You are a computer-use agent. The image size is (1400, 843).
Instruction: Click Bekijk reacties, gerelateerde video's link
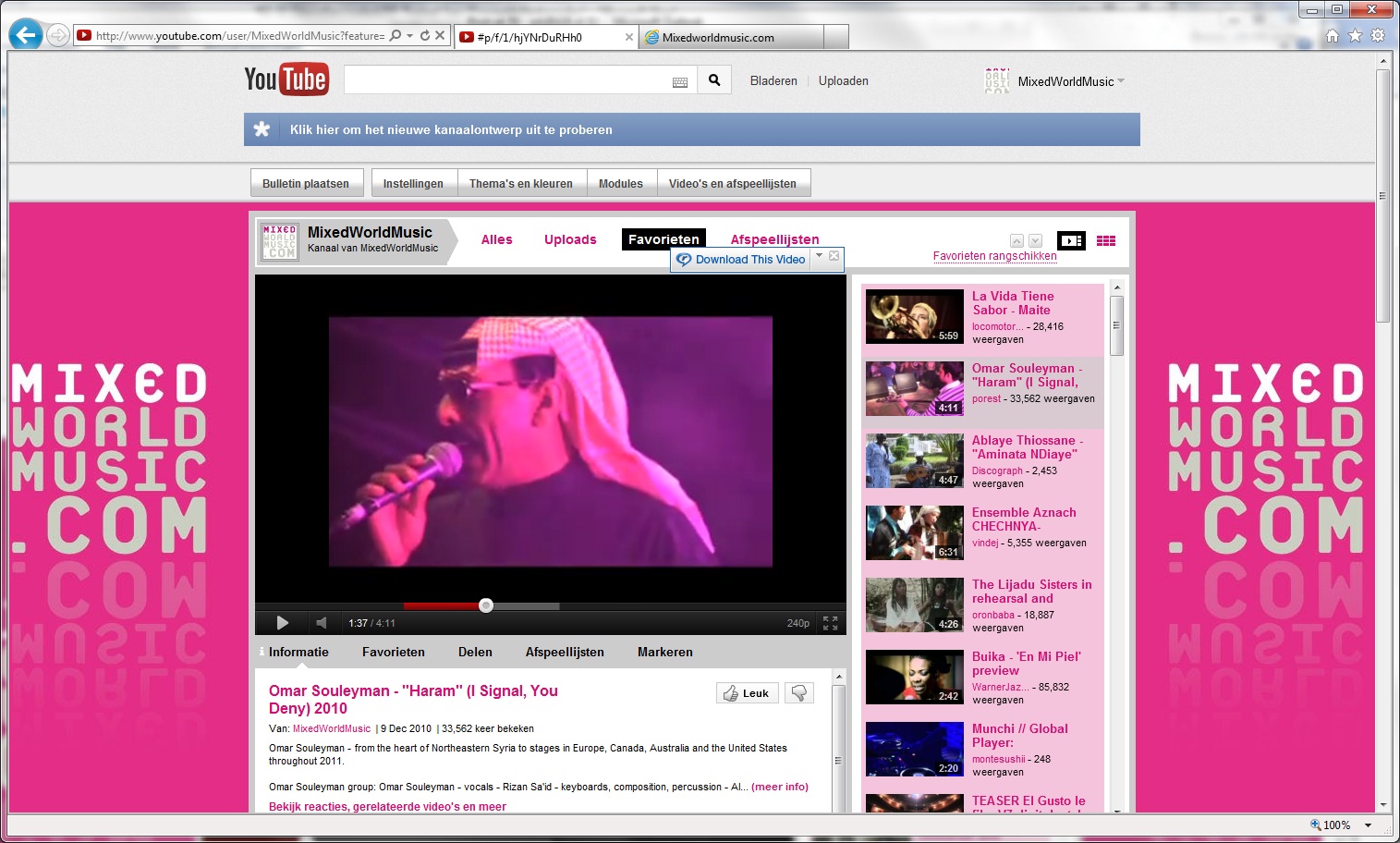(x=387, y=807)
